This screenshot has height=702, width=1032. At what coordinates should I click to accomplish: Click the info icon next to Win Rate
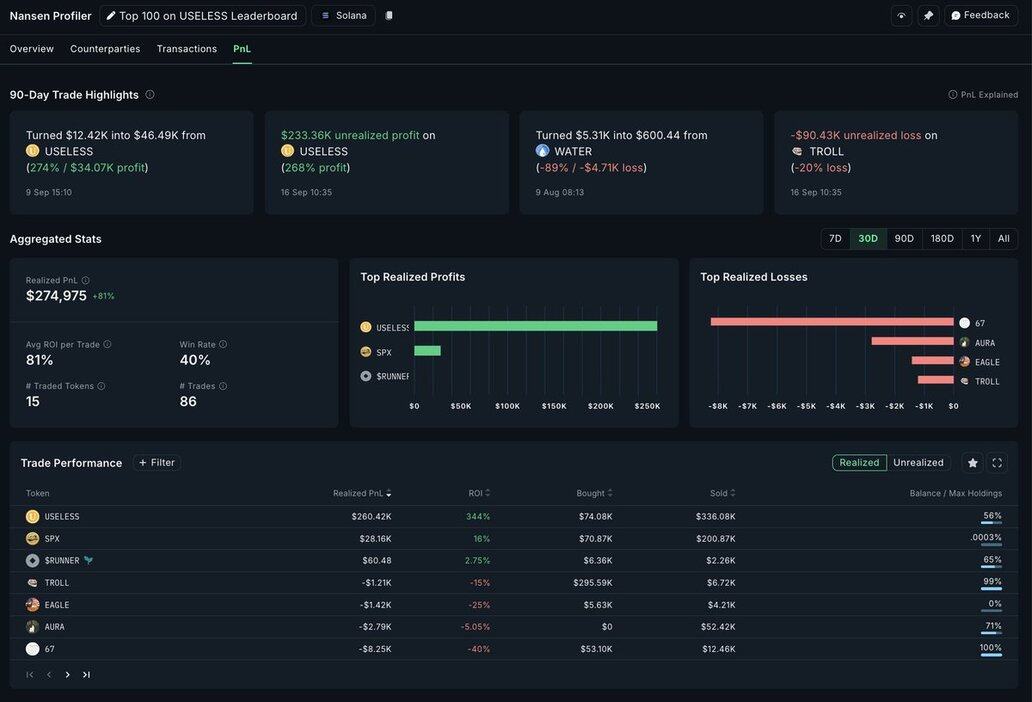click(223, 344)
